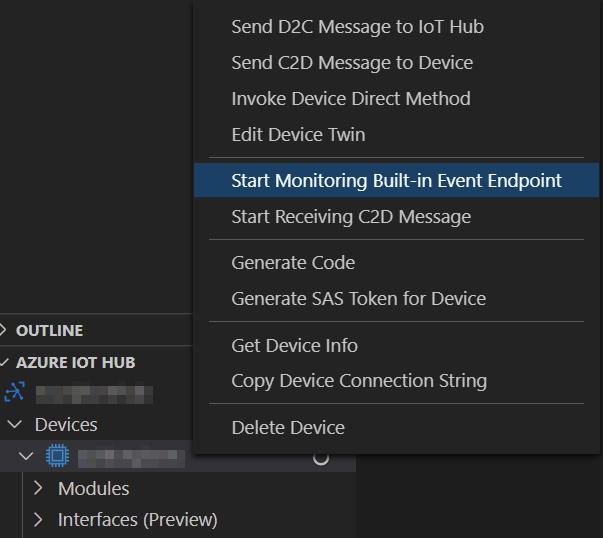The image size is (603, 538).
Task: Start Monitoring Built-in Event Endpoint
Action: pyautogui.click(x=396, y=180)
